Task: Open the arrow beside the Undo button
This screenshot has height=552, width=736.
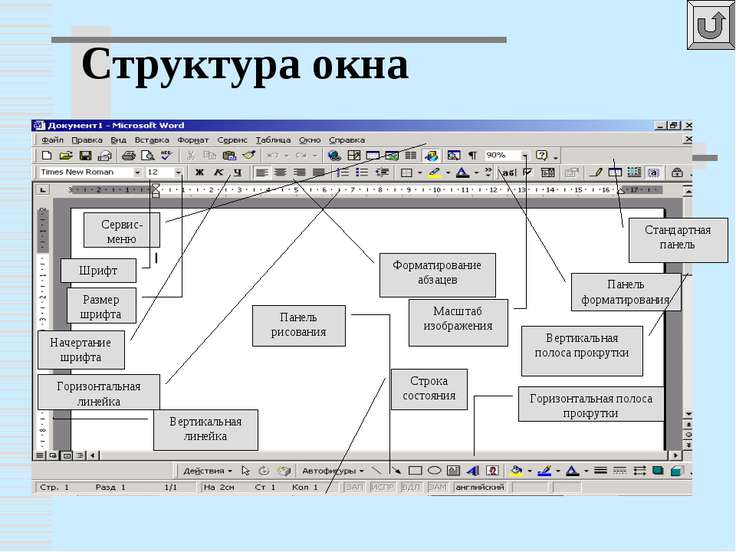Action: pyautogui.click(x=286, y=155)
